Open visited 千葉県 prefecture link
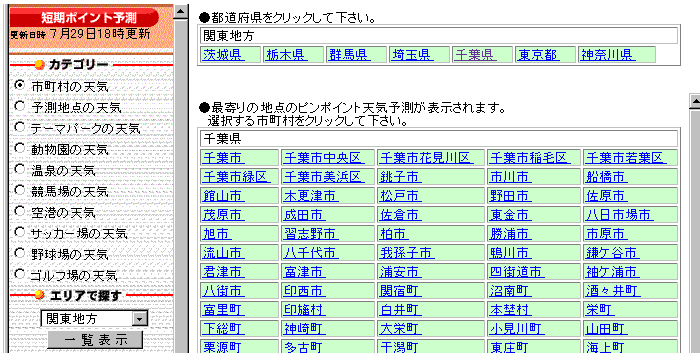700x360 pixels. click(475, 54)
